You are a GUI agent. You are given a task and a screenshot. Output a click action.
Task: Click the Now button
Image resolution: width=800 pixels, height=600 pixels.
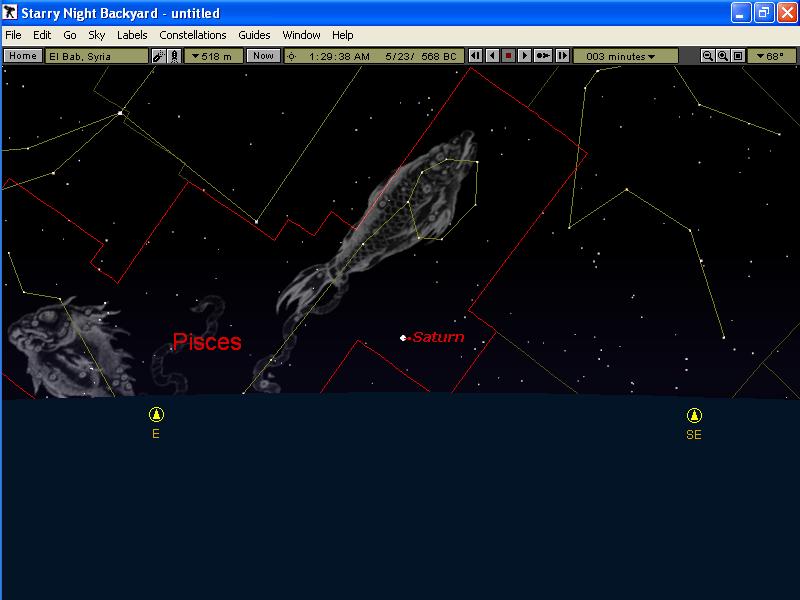(263, 56)
